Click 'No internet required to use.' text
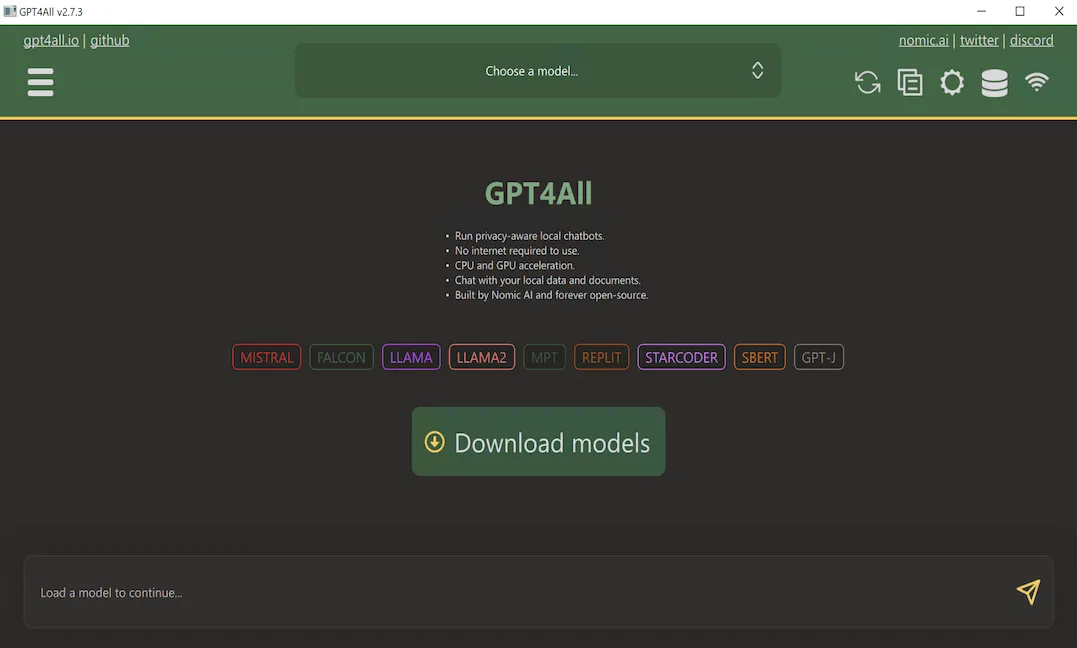This screenshot has height=648, width=1077. tap(517, 251)
